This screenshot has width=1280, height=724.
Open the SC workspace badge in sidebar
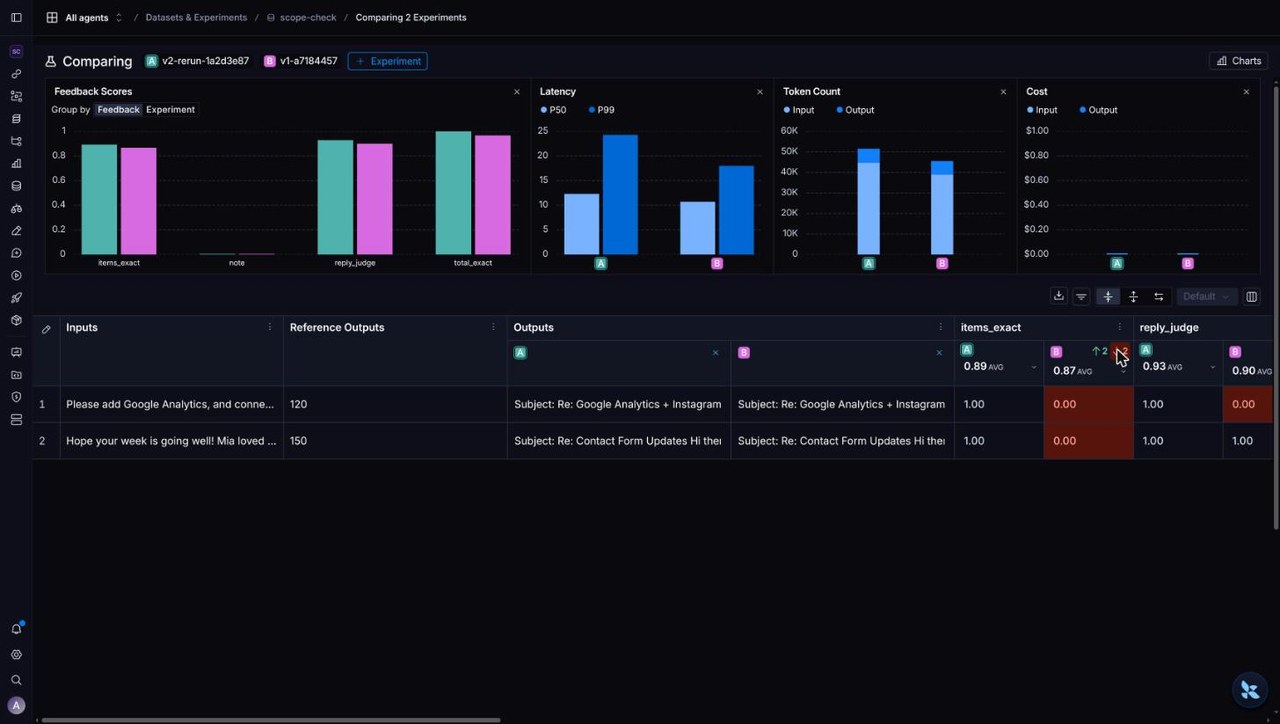(x=16, y=51)
